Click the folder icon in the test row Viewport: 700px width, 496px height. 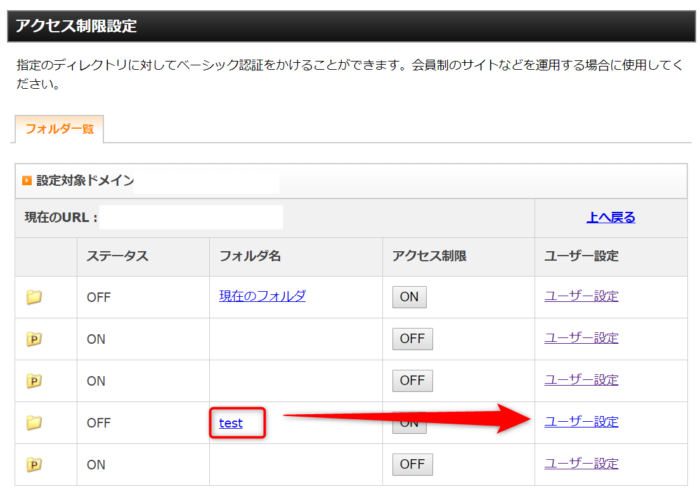pos(34,423)
